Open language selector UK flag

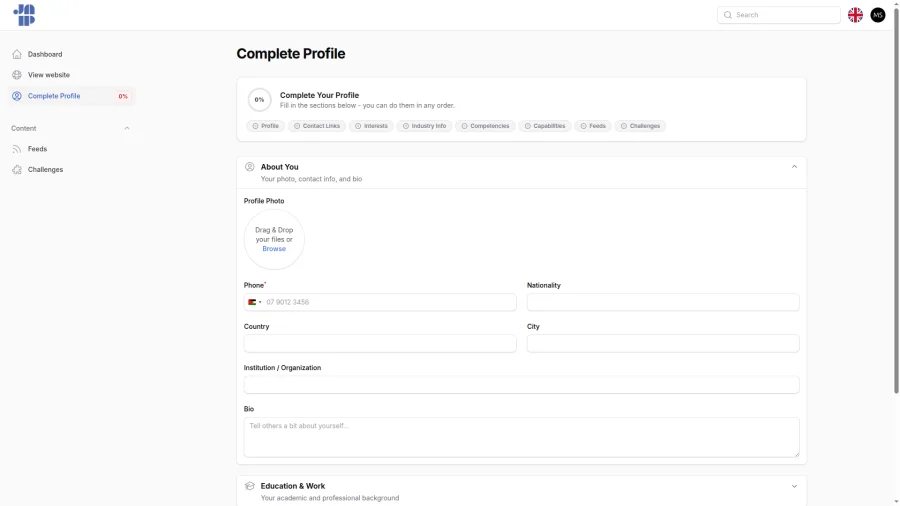pyautogui.click(x=855, y=15)
